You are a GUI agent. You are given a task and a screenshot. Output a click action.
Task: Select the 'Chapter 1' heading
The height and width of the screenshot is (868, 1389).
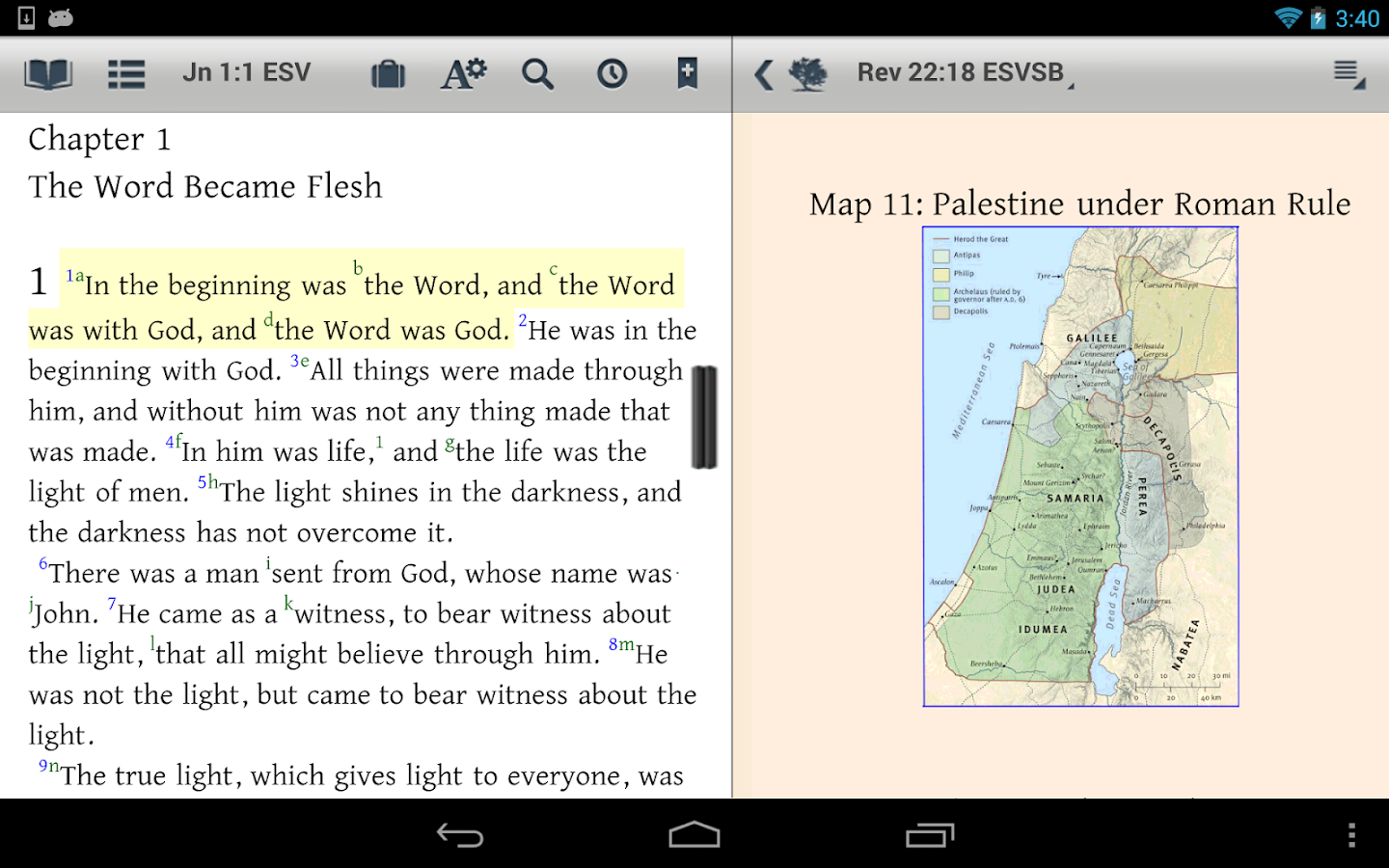(99, 141)
